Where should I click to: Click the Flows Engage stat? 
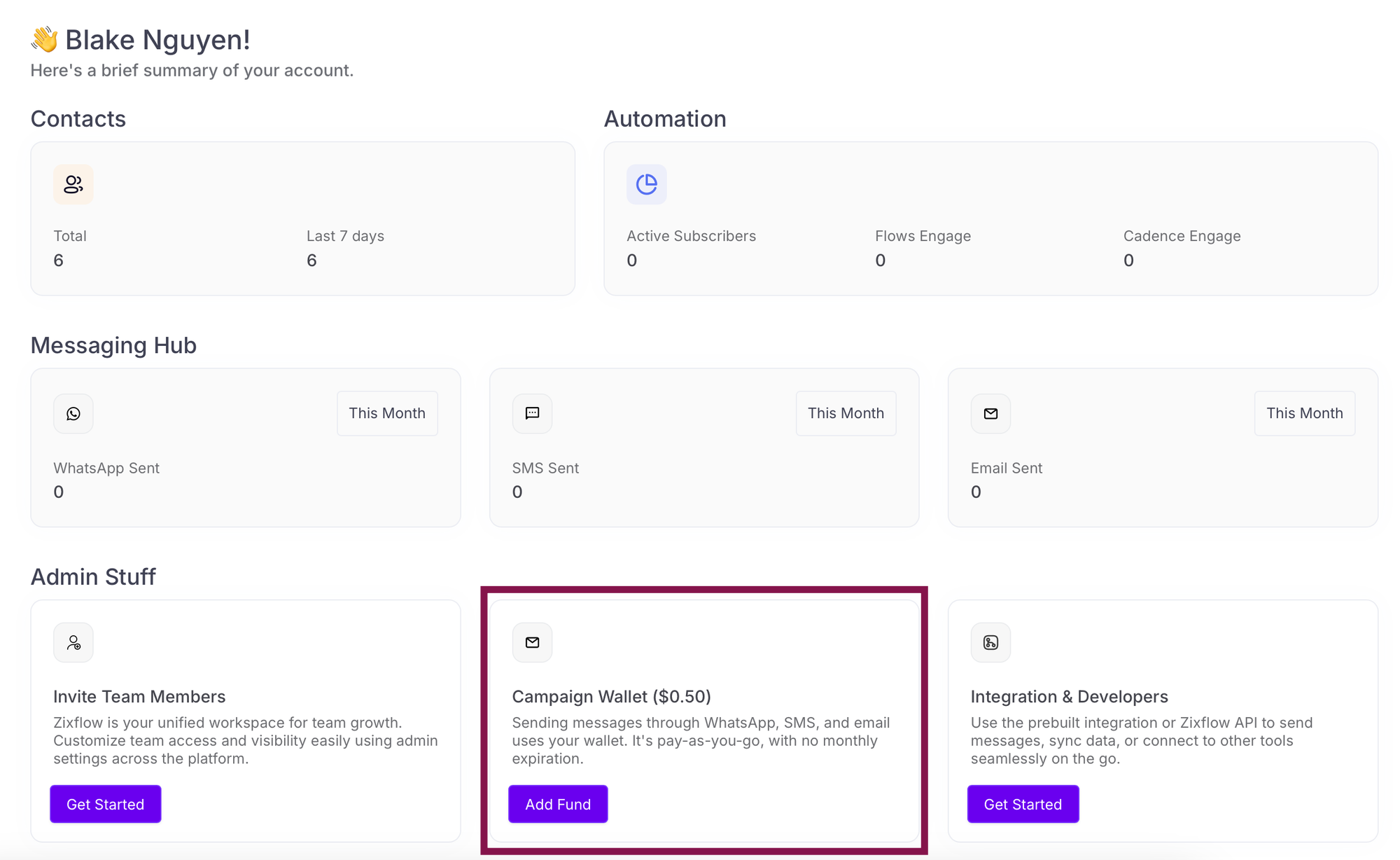pos(923,248)
